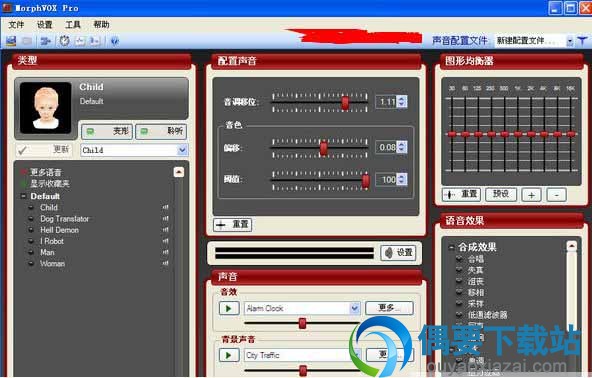Image resolution: width=592 pixels, height=378 pixels.
Task: Open the 设置 menu
Action: click(45, 25)
